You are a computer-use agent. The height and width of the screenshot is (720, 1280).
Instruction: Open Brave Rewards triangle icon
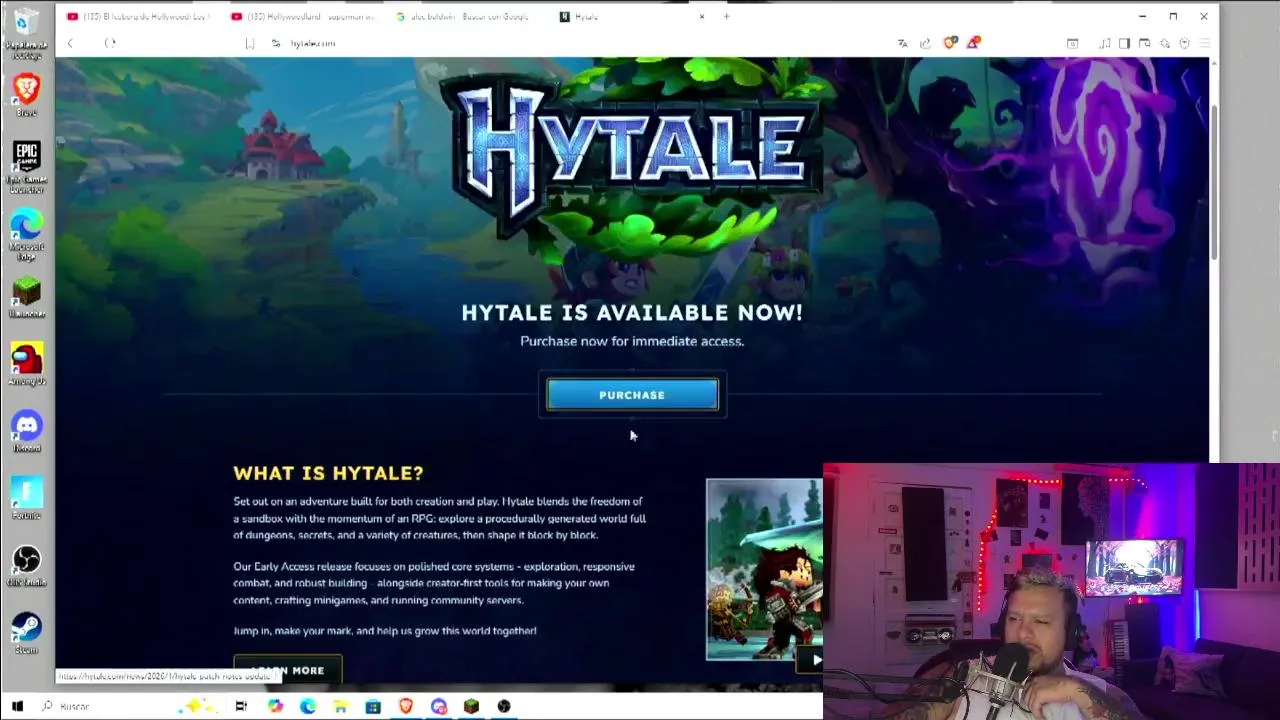coord(973,42)
